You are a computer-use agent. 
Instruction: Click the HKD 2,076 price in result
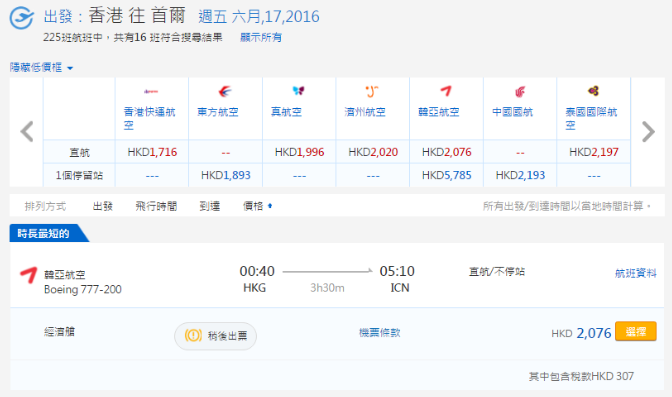click(581, 333)
